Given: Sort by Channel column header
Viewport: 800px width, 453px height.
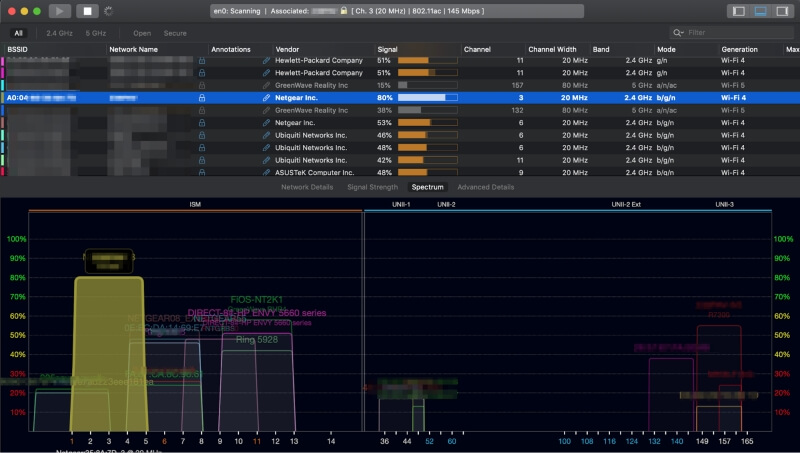Looking at the screenshot, I should click(477, 49).
